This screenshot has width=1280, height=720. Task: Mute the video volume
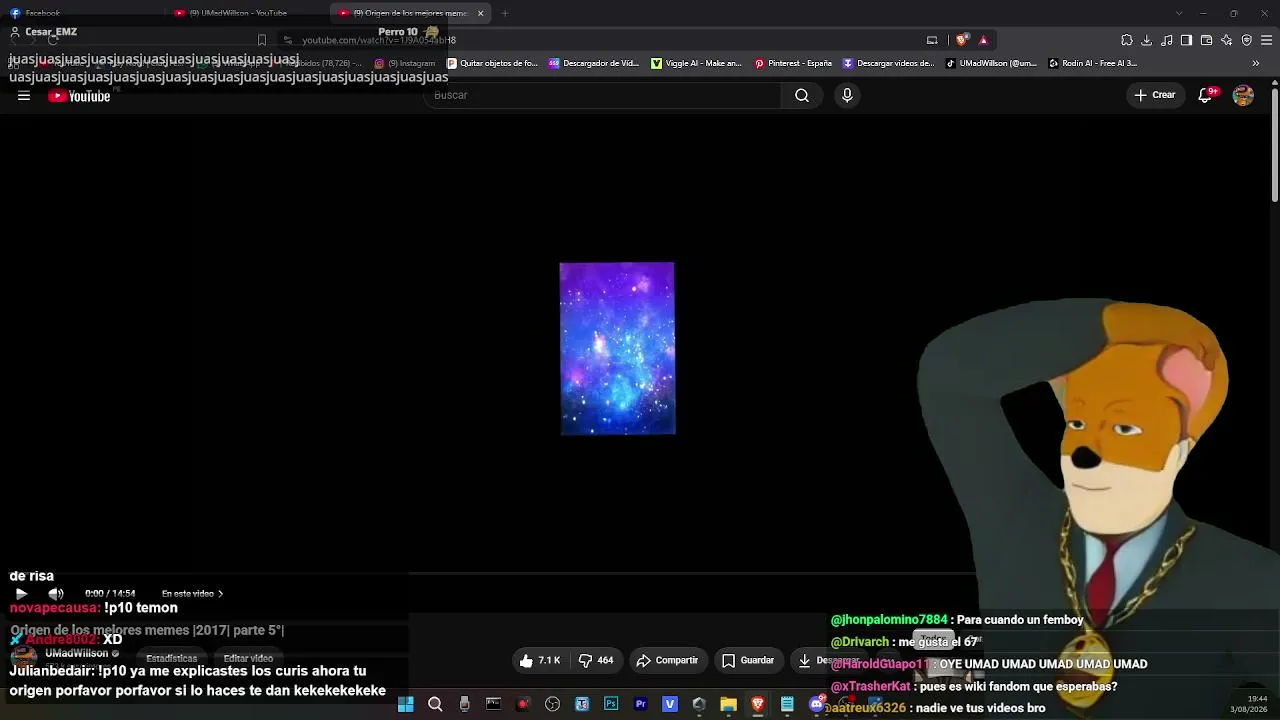tap(56, 594)
